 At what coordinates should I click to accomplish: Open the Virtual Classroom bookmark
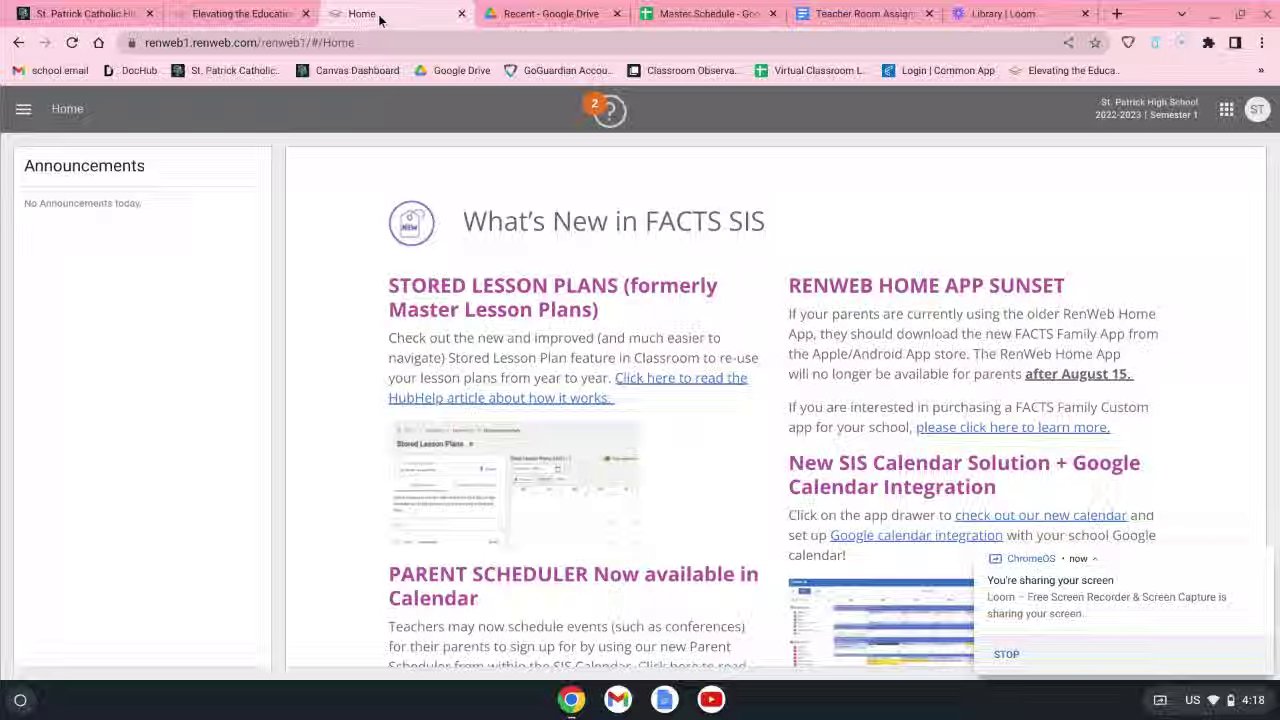point(810,71)
